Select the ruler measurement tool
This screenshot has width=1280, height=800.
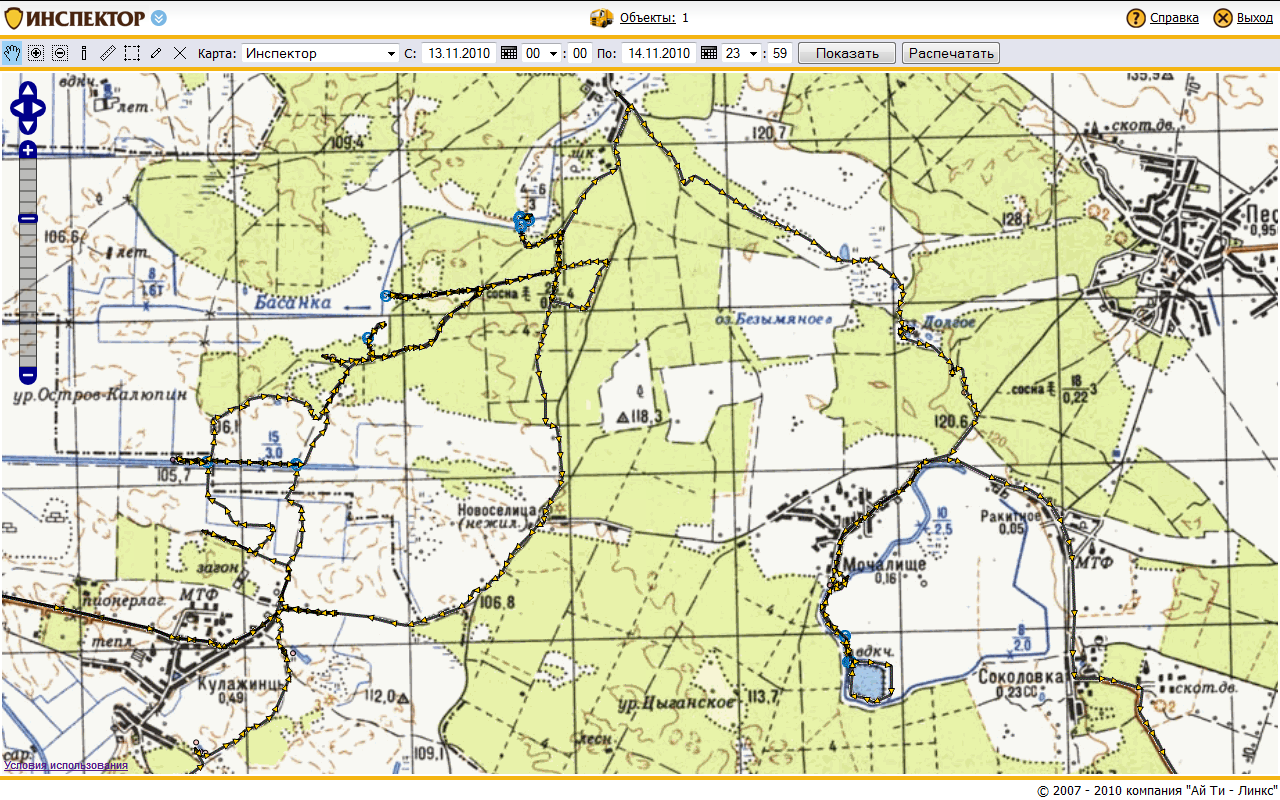[x=108, y=53]
